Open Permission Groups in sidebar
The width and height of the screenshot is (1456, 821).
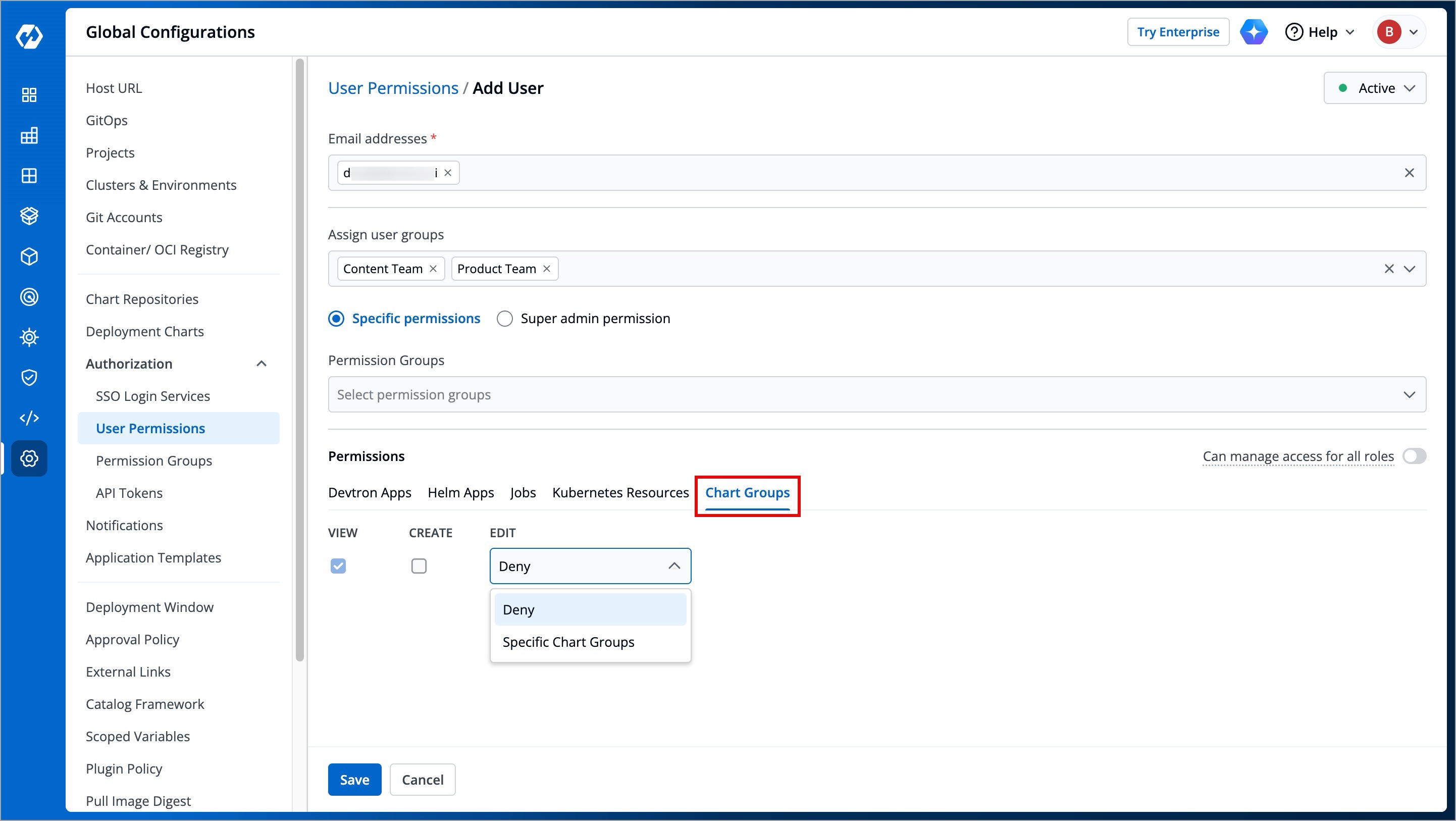pos(154,461)
